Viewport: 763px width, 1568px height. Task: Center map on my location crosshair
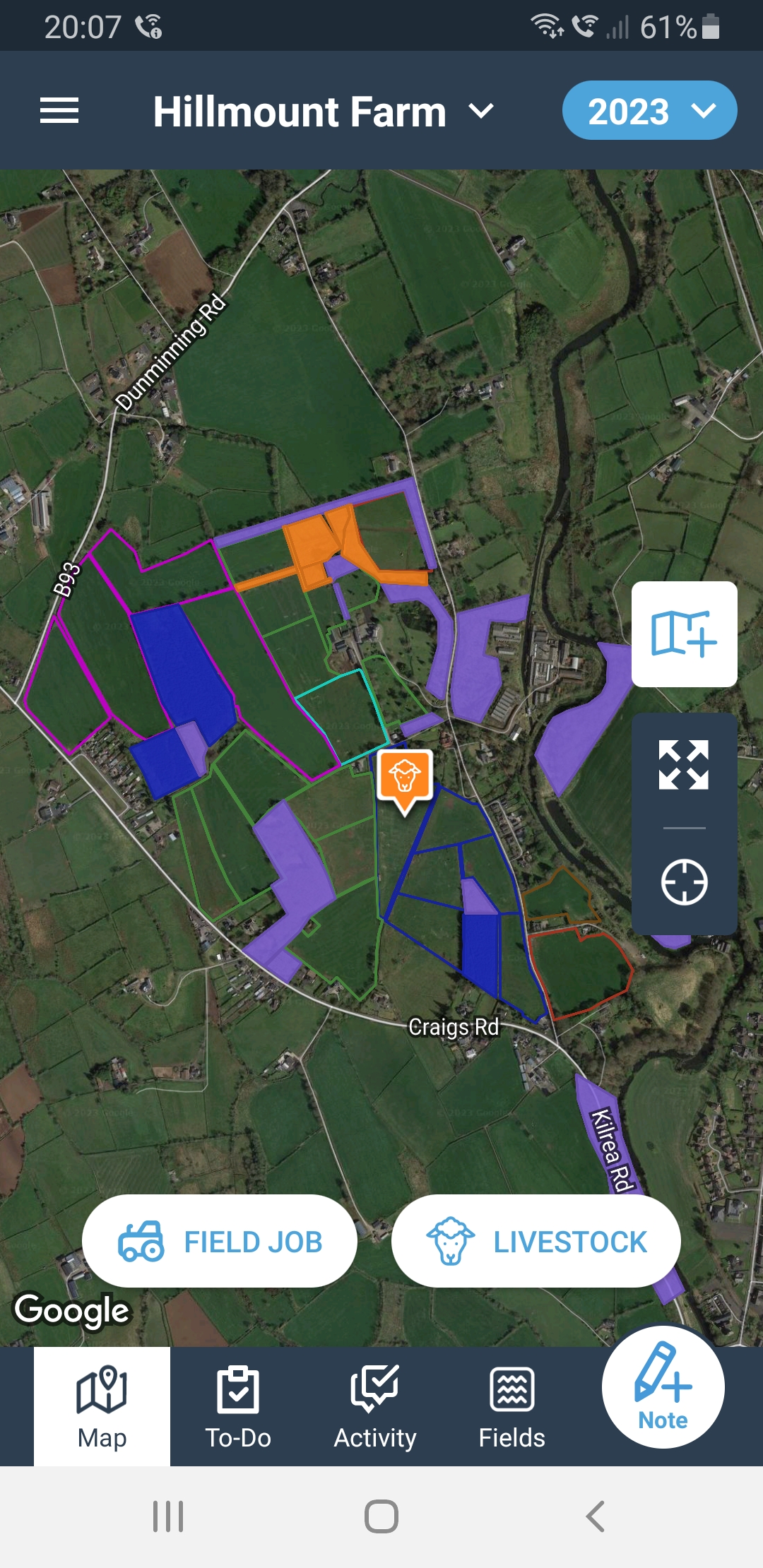[684, 882]
